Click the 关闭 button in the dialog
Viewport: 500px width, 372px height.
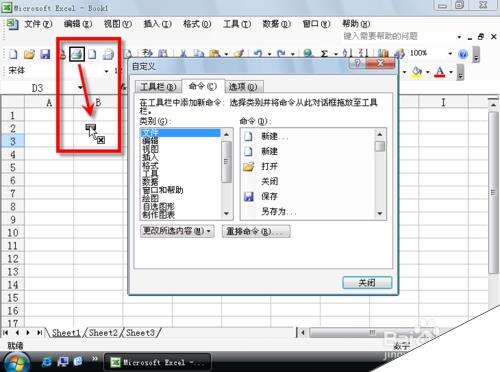pos(367,283)
